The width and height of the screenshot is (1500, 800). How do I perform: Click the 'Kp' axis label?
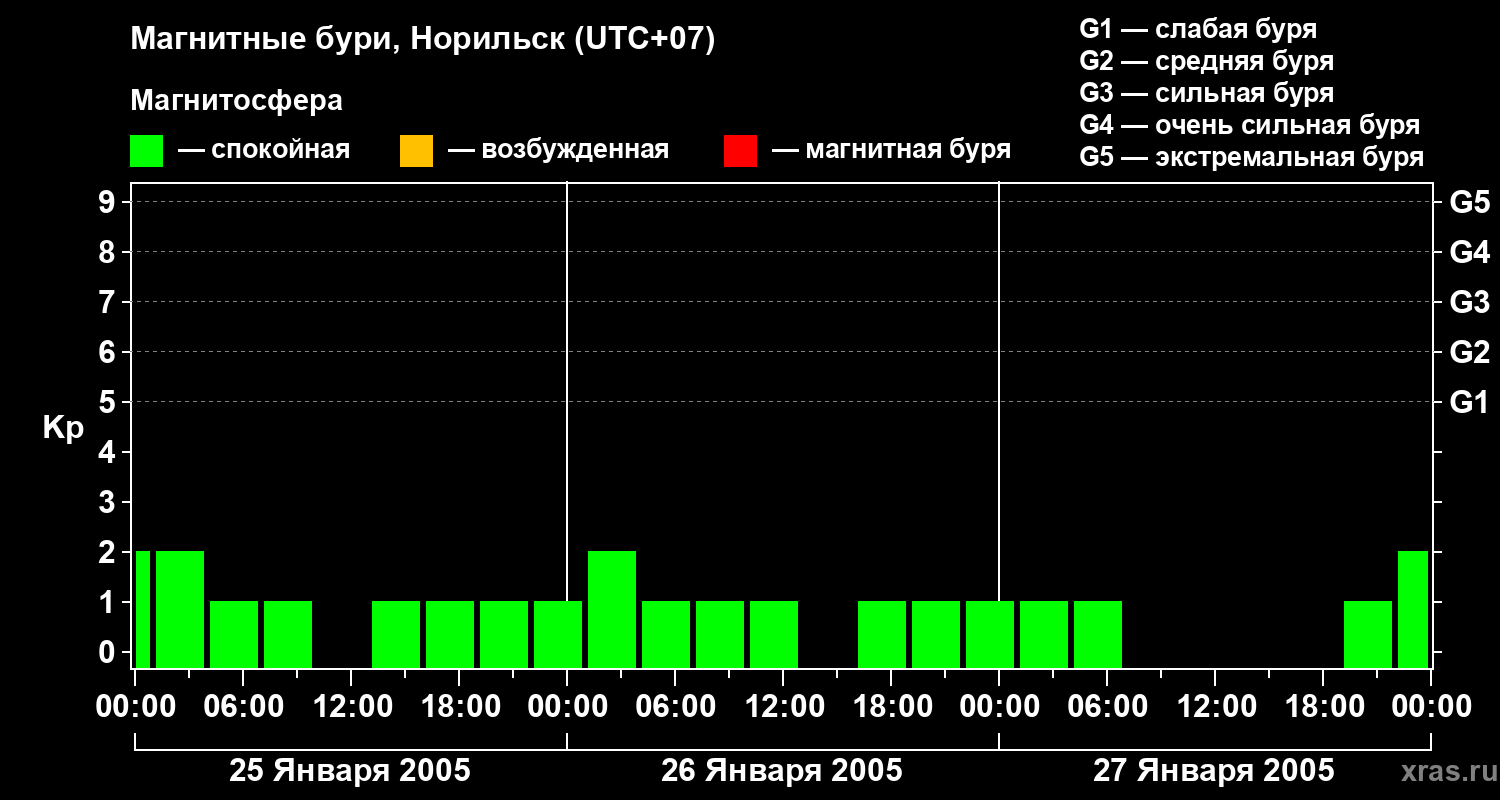coord(63,428)
